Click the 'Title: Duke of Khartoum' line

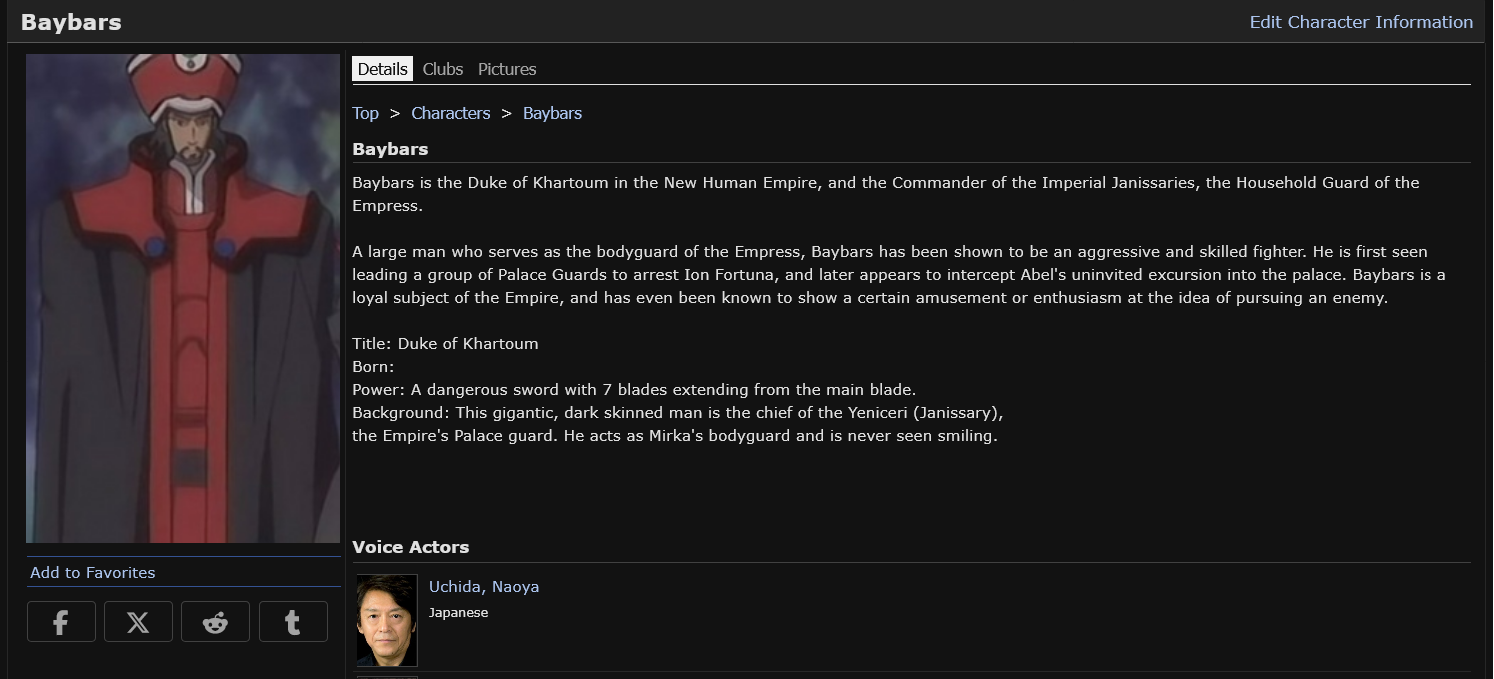445,343
